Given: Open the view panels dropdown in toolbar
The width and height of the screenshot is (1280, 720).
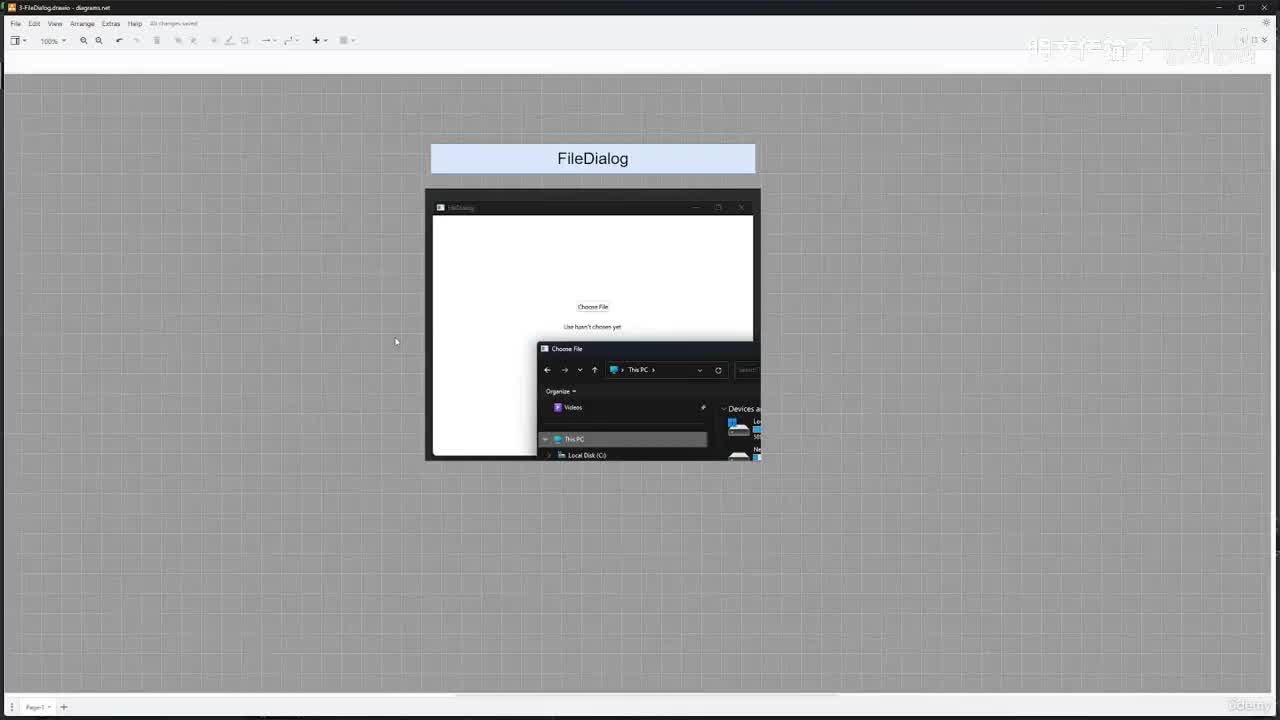Looking at the screenshot, I should (x=18, y=40).
